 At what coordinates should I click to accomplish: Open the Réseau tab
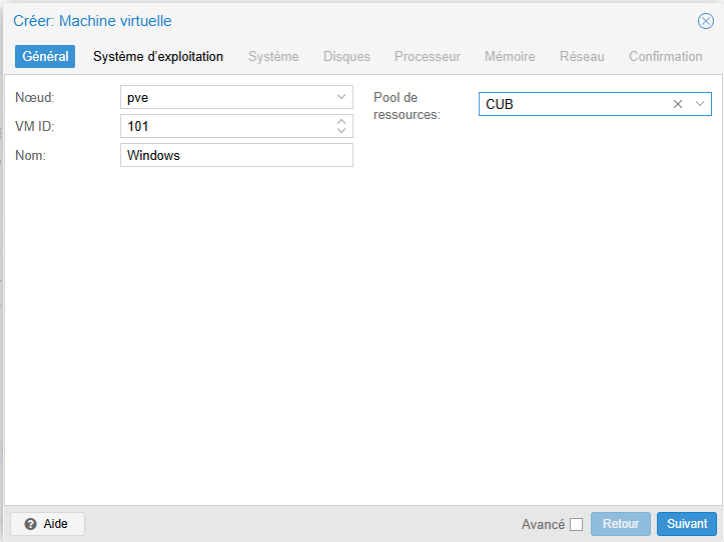point(582,56)
